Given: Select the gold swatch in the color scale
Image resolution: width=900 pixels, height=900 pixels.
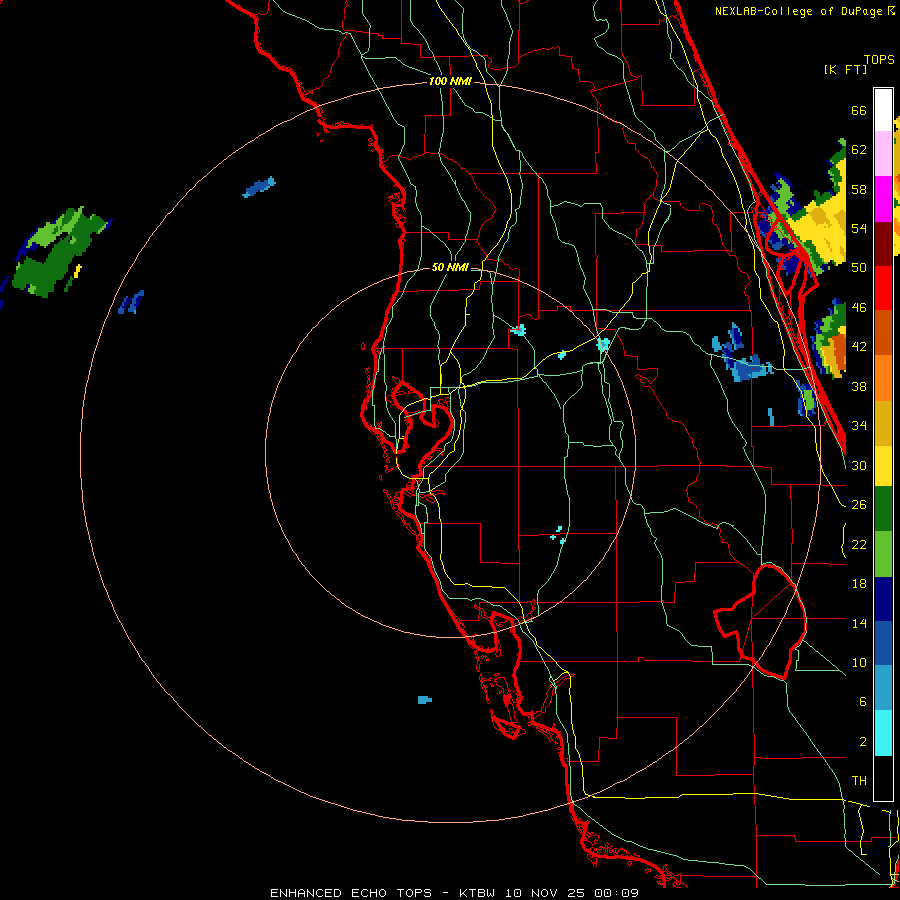Looking at the screenshot, I should tap(883, 424).
